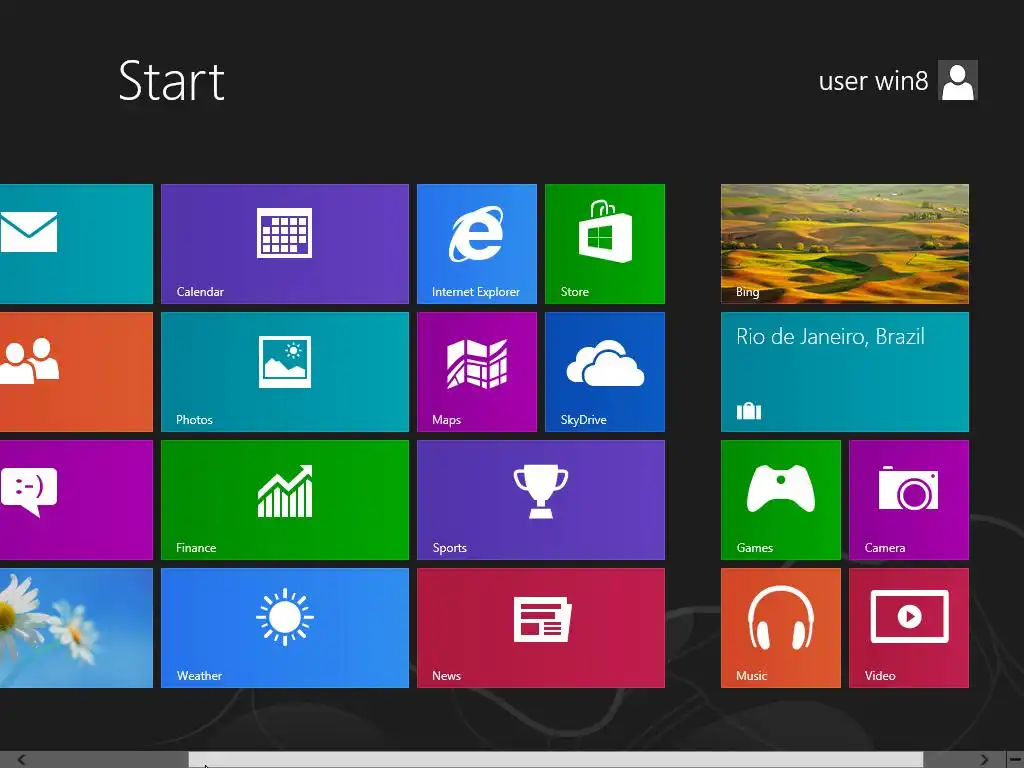Open the Messaging tile with smiley bubble
Image resolution: width=1024 pixels, height=768 pixels.
click(76, 500)
